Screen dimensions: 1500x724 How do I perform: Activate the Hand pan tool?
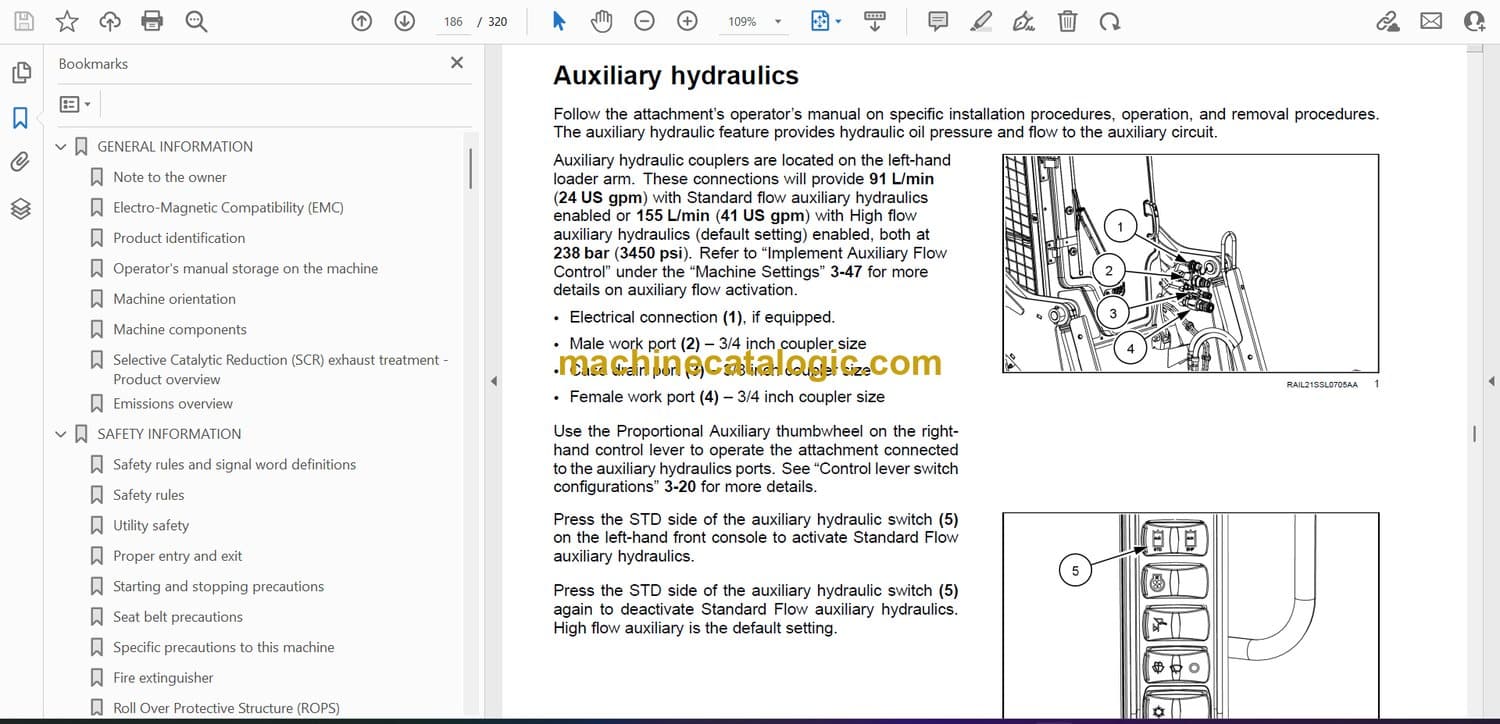pos(601,21)
